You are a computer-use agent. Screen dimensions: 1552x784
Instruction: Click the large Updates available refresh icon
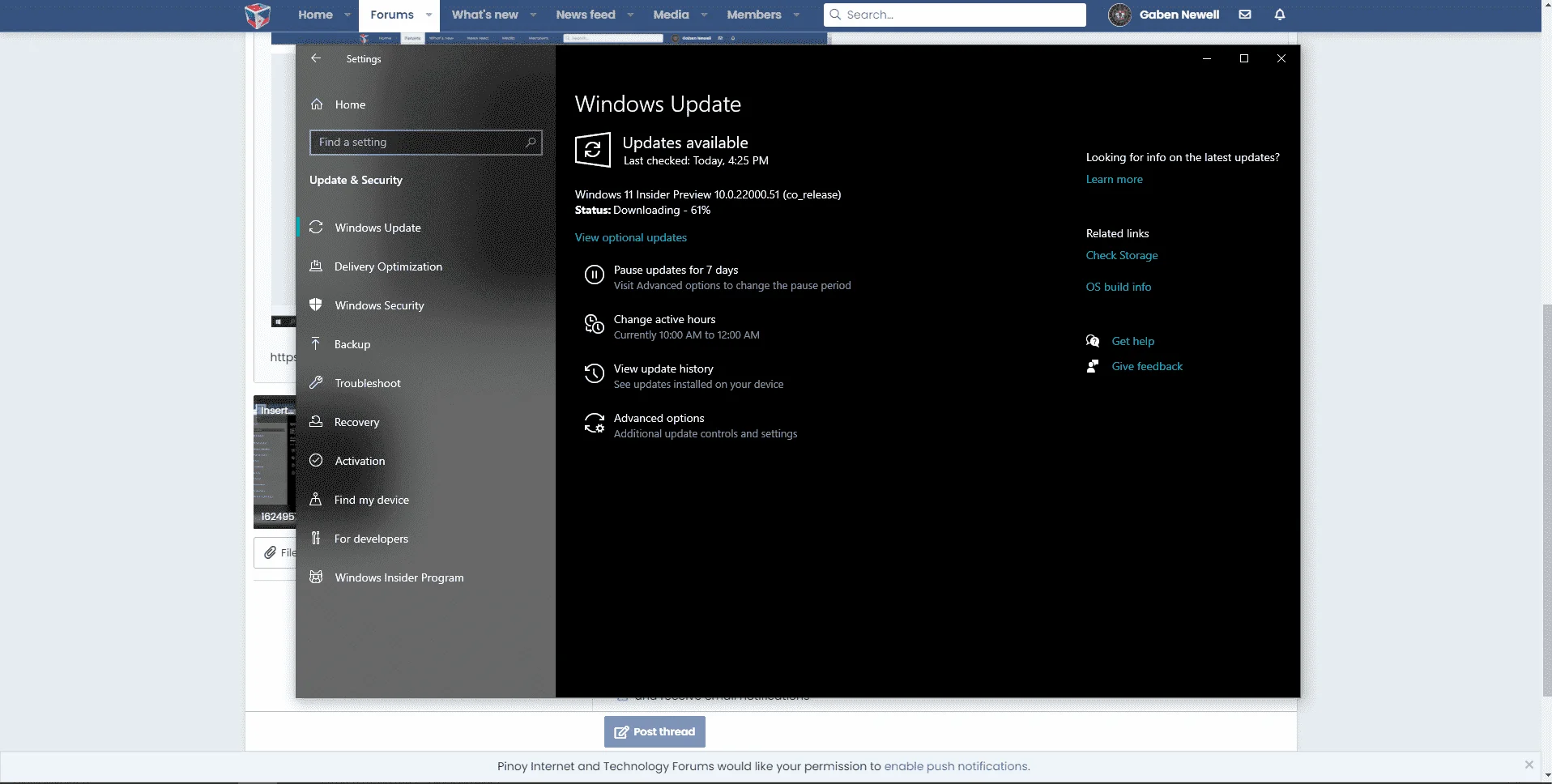[593, 151]
